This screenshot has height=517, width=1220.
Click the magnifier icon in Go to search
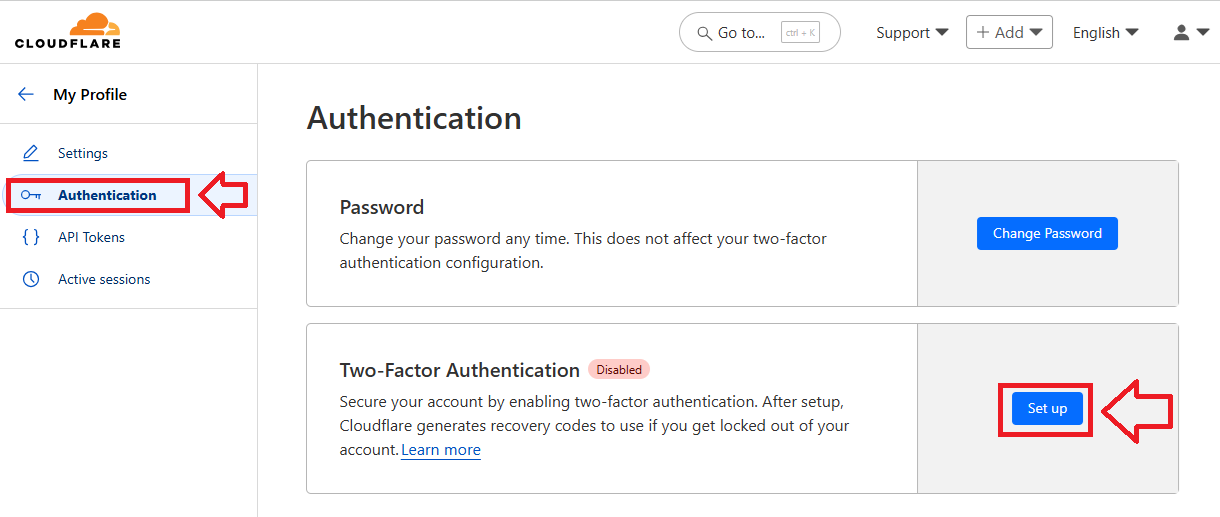click(x=703, y=33)
